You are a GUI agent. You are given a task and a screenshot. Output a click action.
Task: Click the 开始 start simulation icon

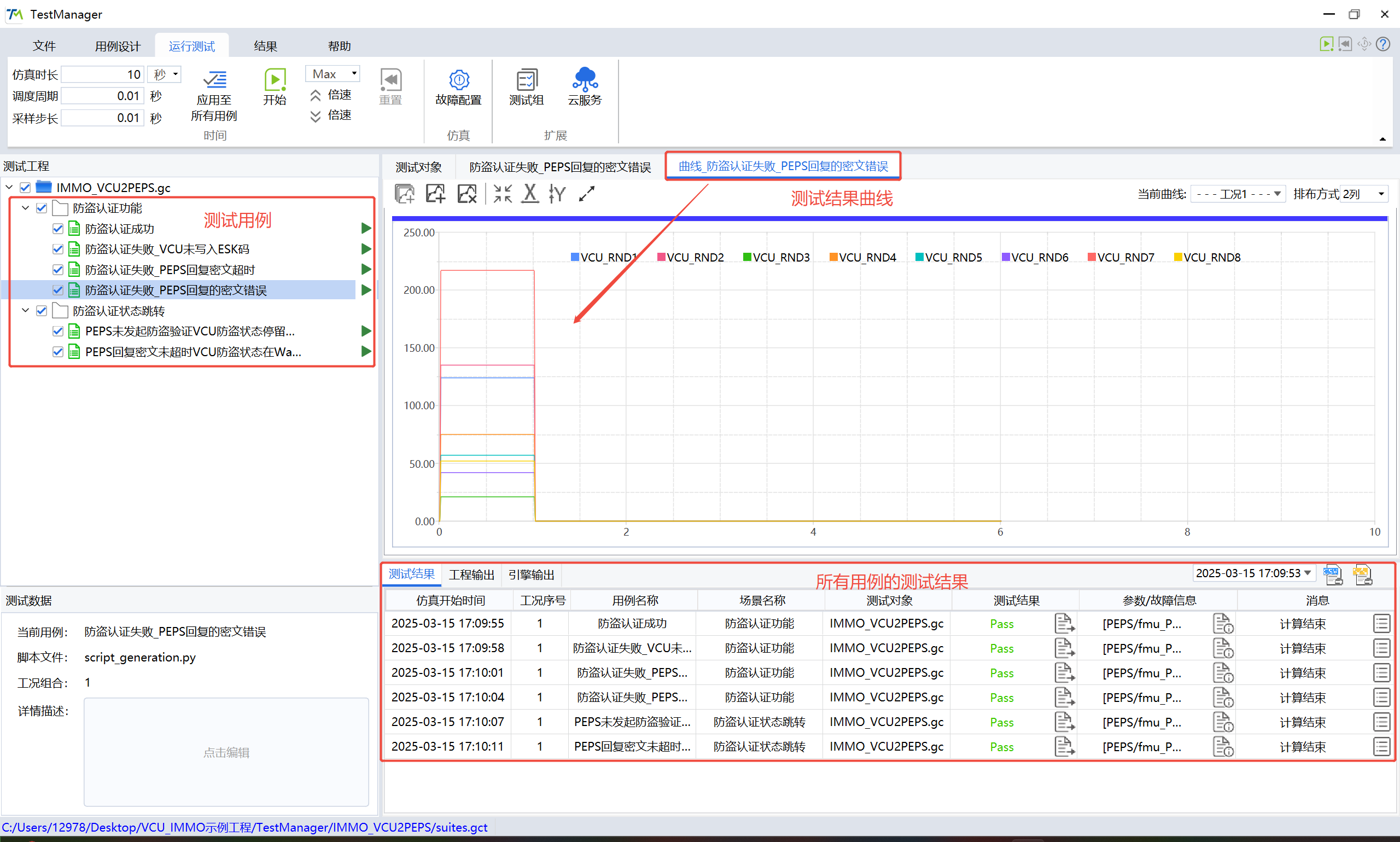275,79
